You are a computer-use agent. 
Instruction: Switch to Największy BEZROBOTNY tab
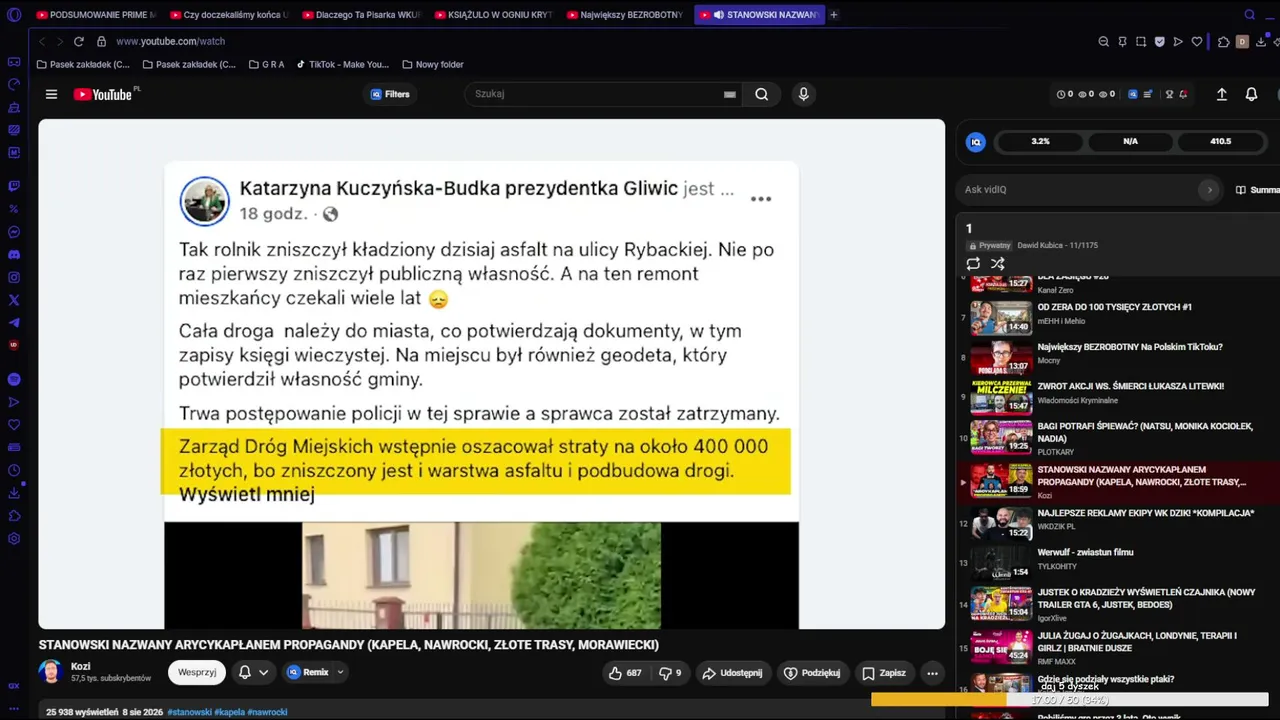[625, 15]
